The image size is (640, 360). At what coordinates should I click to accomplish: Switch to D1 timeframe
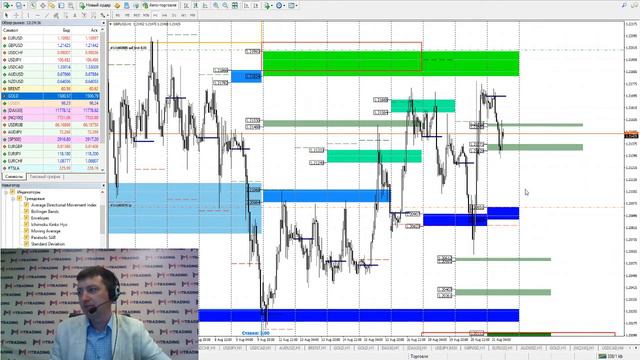(174, 15)
